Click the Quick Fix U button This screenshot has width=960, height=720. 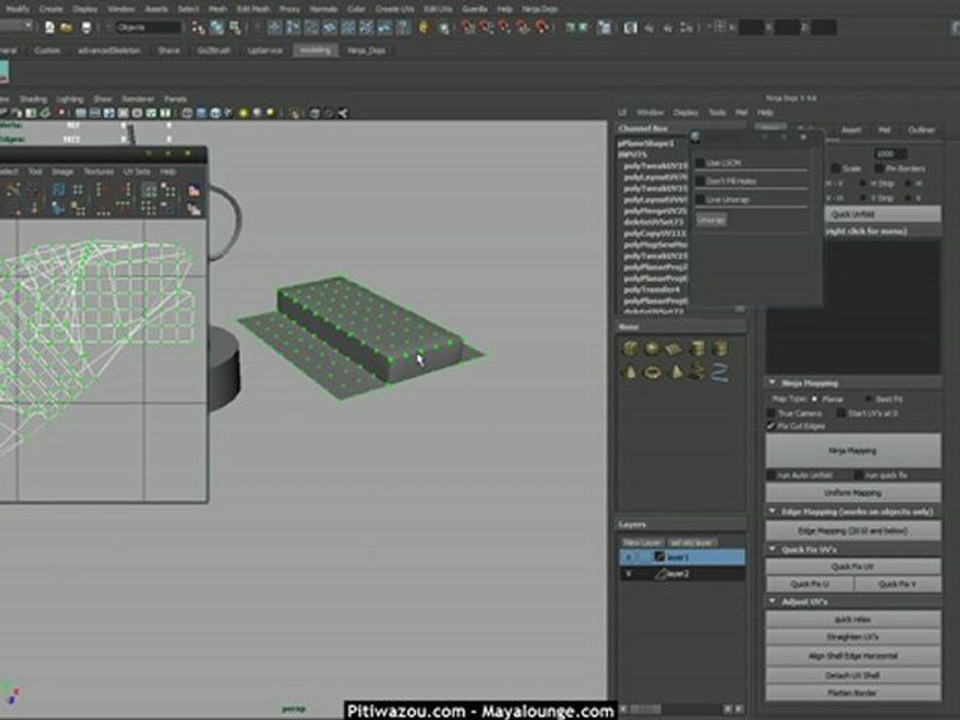809,584
